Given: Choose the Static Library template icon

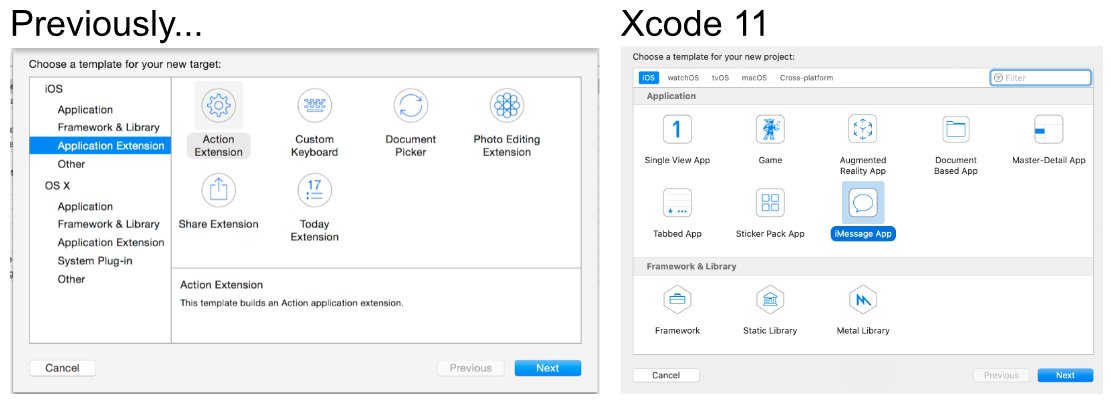Looking at the screenshot, I should click(x=769, y=300).
